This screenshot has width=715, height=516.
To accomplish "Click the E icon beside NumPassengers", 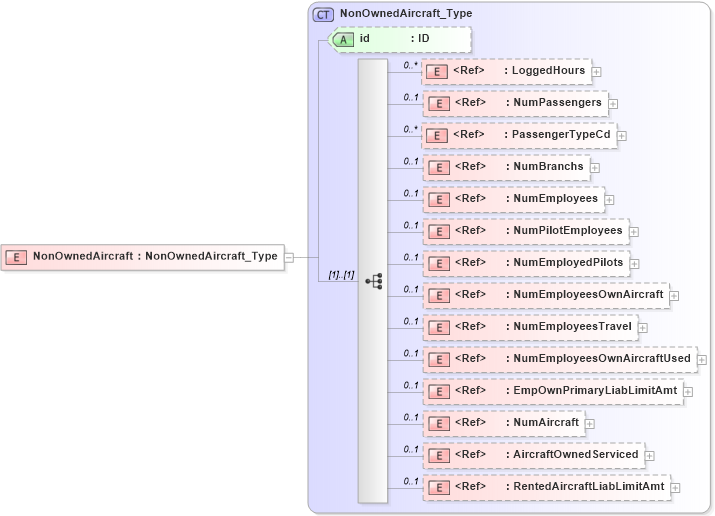I will point(436,103).
